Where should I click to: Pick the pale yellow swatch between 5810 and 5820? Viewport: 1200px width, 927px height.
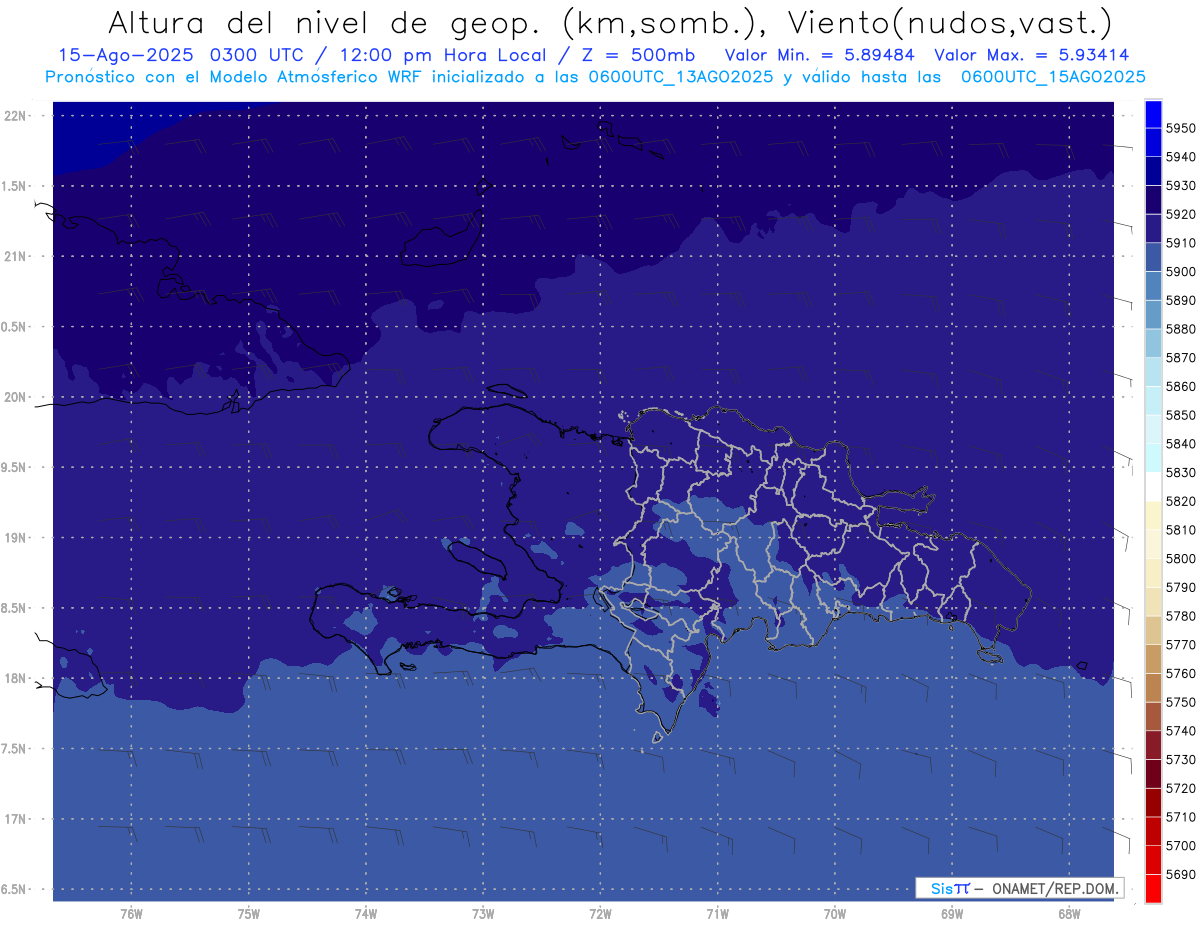click(1153, 515)
